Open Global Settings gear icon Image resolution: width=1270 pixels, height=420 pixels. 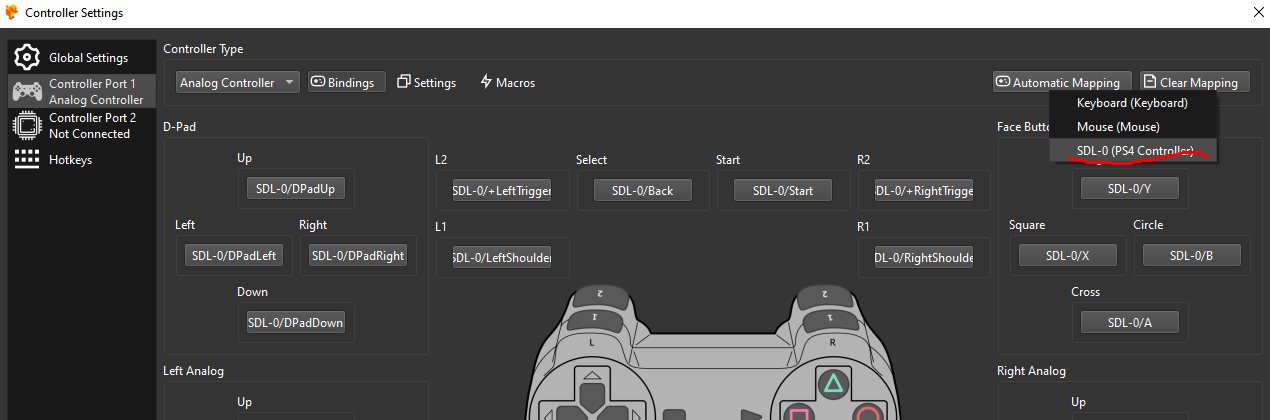(27, 57)
